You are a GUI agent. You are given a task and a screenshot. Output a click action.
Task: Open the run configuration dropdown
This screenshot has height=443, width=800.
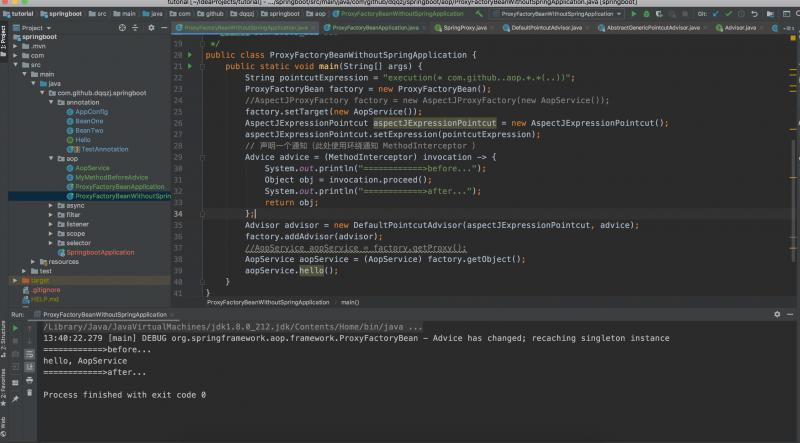pos(558,14)
